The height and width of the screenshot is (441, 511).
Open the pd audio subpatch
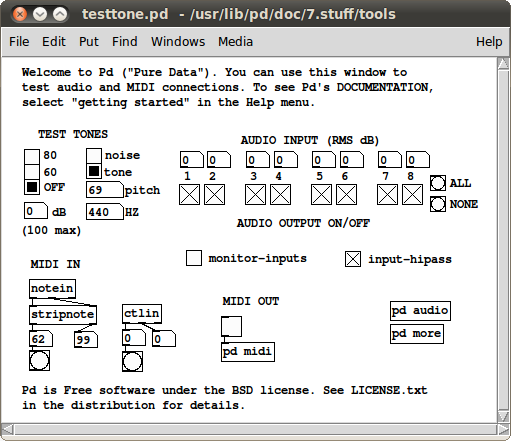(420, 311)
